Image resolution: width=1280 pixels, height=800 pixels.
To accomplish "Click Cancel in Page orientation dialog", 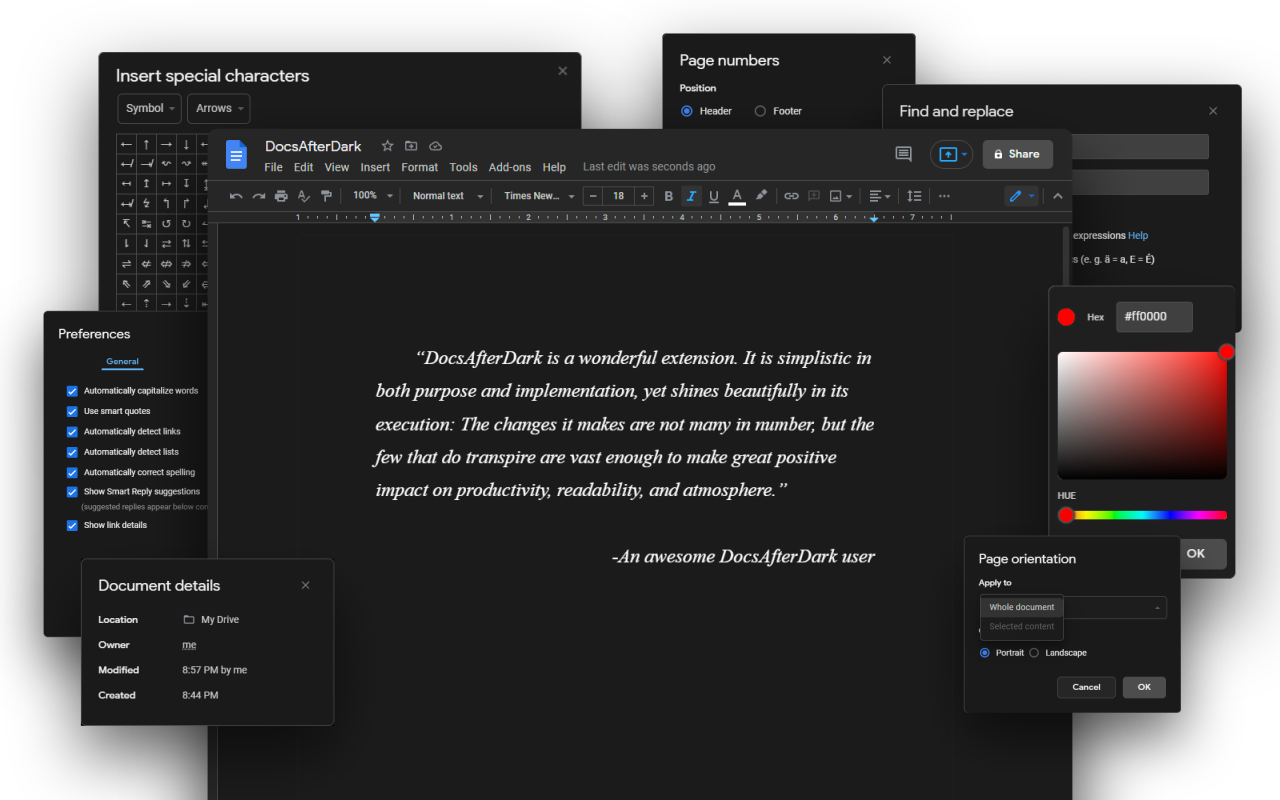I will (1086, 687).
